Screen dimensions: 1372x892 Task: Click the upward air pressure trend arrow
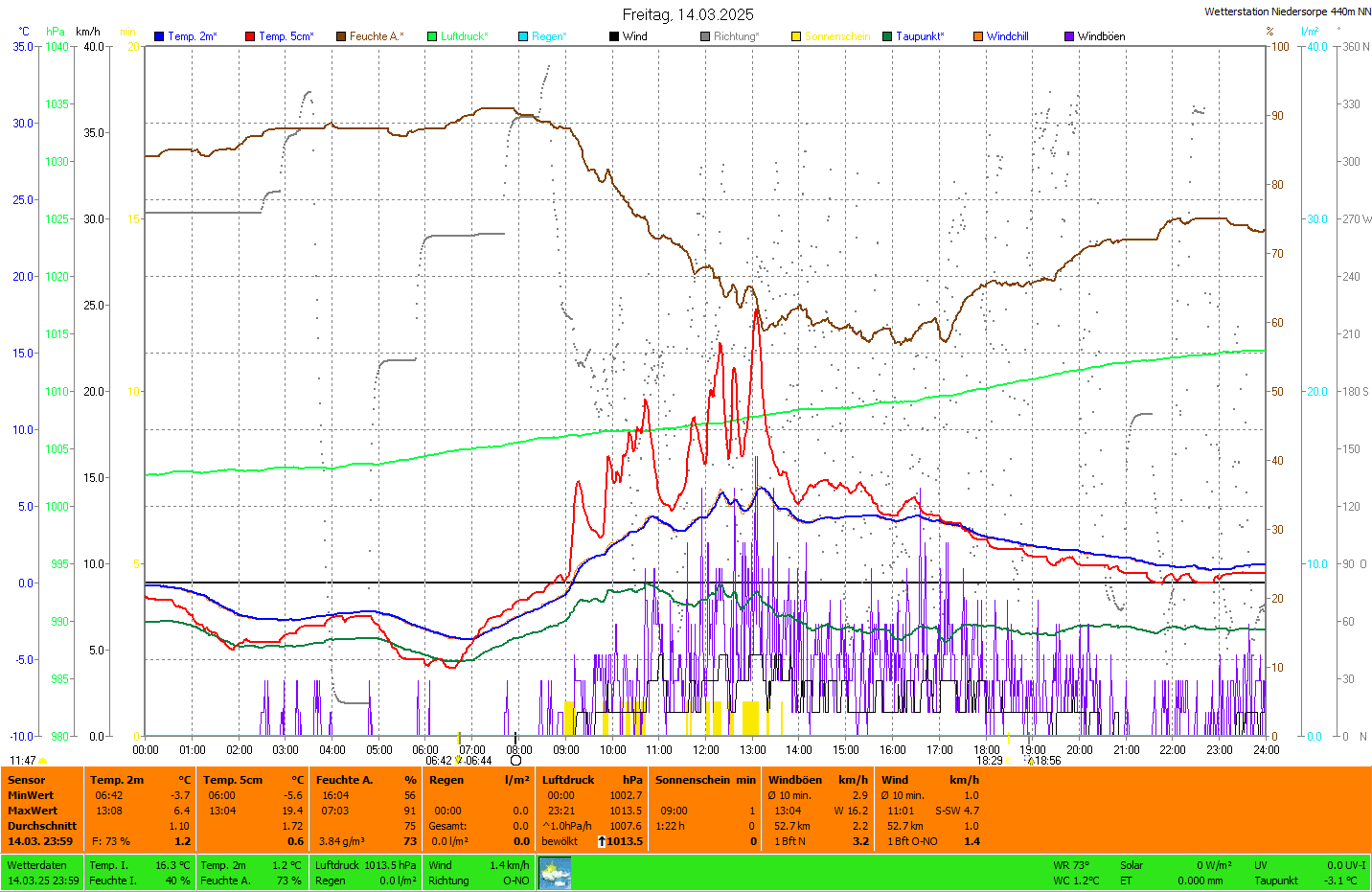tap(602, 841)
